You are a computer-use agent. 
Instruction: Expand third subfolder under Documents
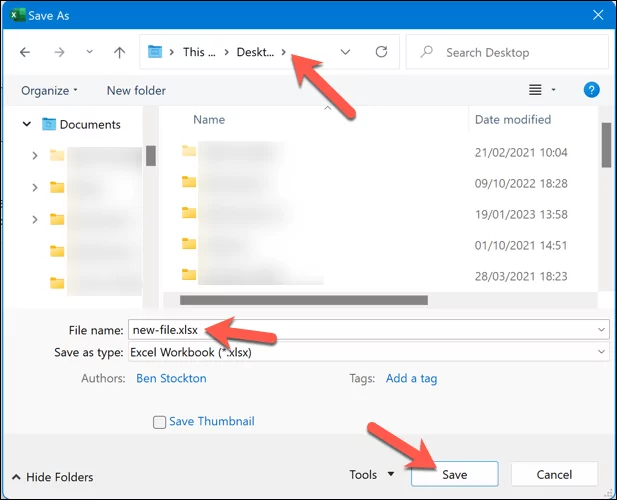[35, 219]
